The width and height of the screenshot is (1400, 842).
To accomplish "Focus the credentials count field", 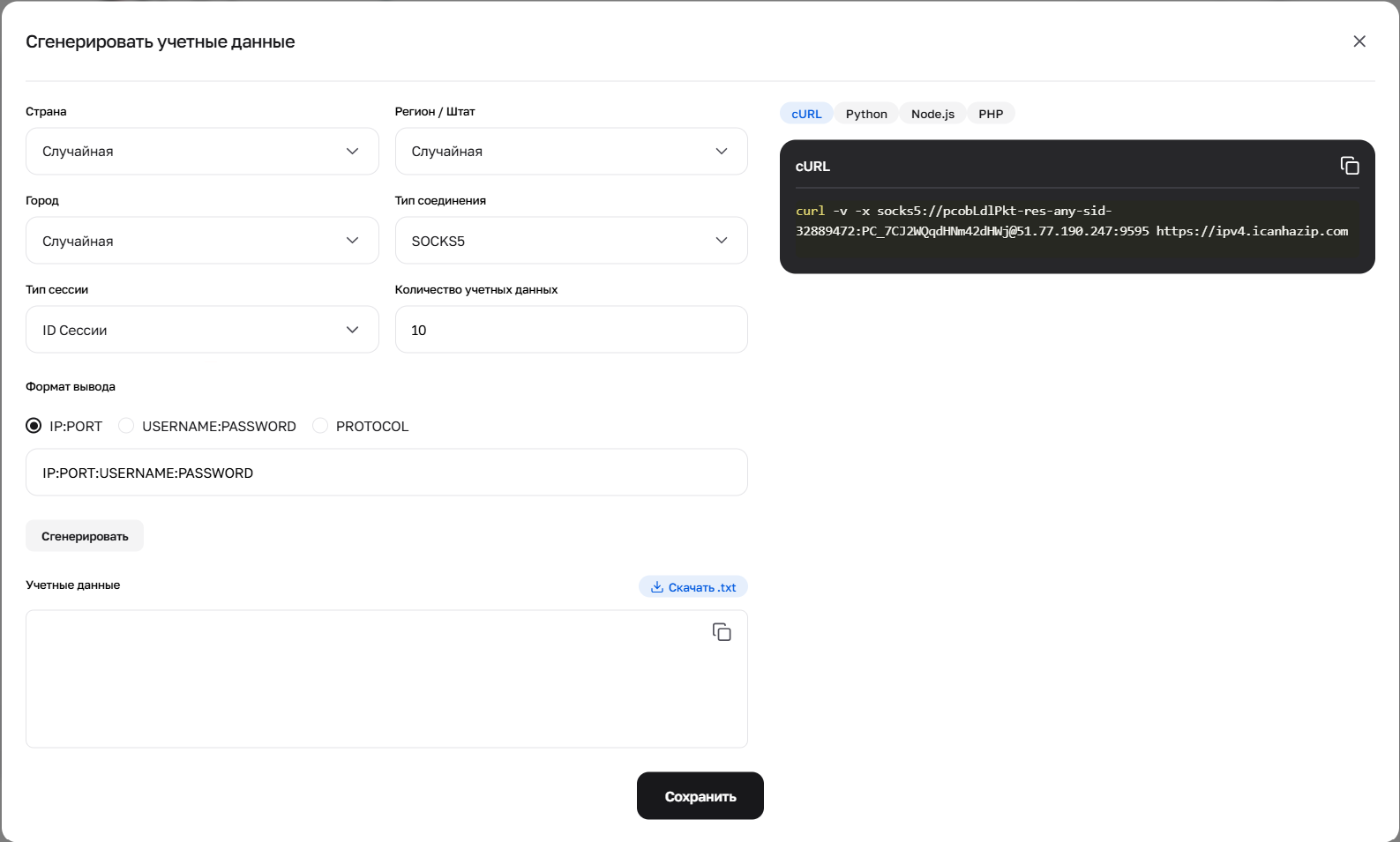I will pyautogui.click(x=571, y=330).
